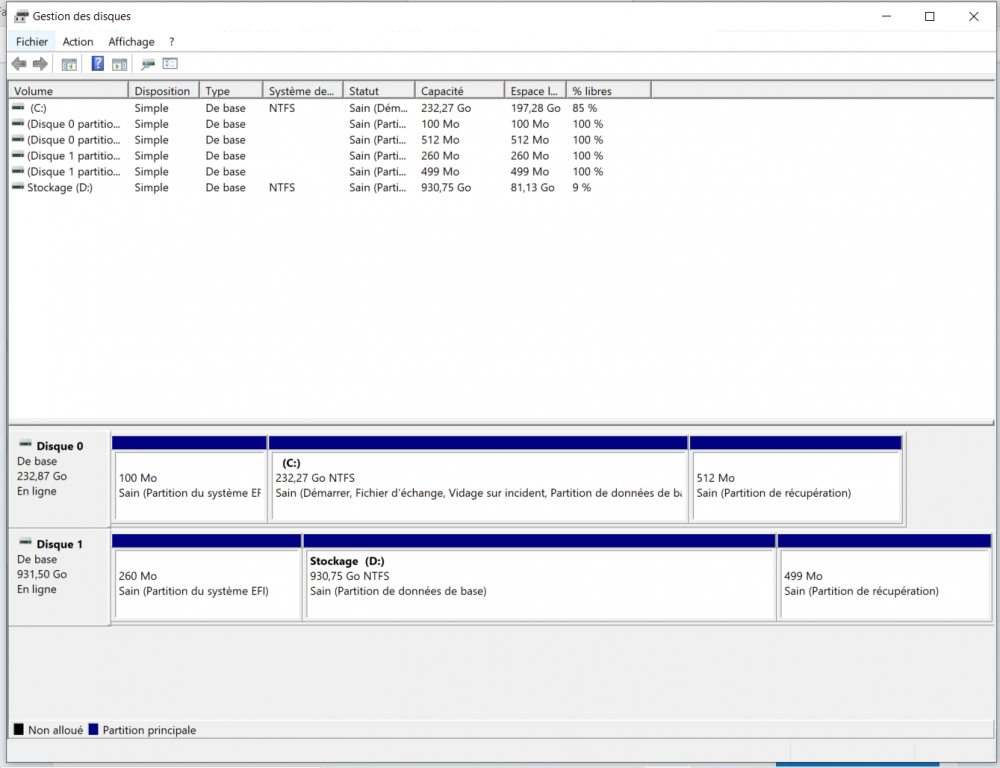1000x768 pixels.
Task: Select the 499 Mo recovery partition on Disque 1
Action: [x=884, y=583]
